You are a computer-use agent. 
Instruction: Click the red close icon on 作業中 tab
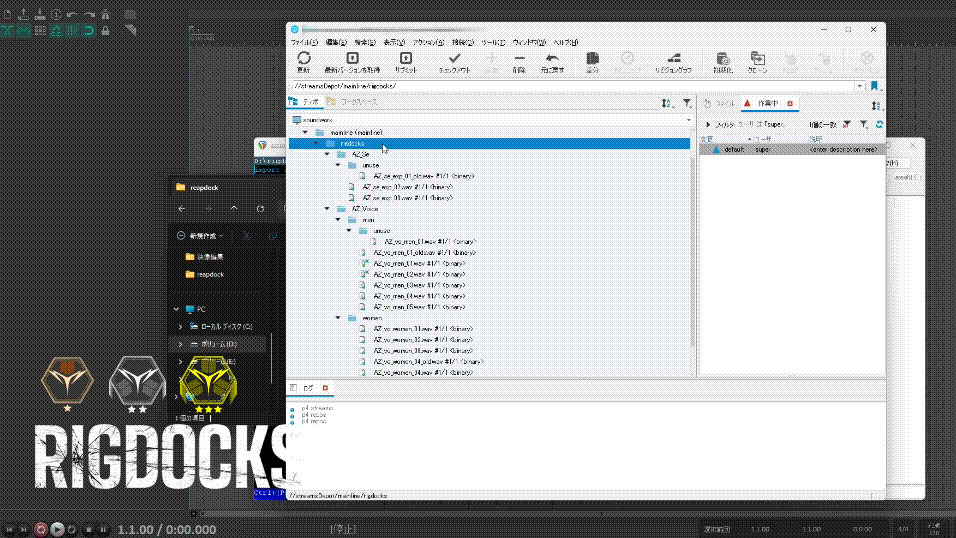(790, 104)
